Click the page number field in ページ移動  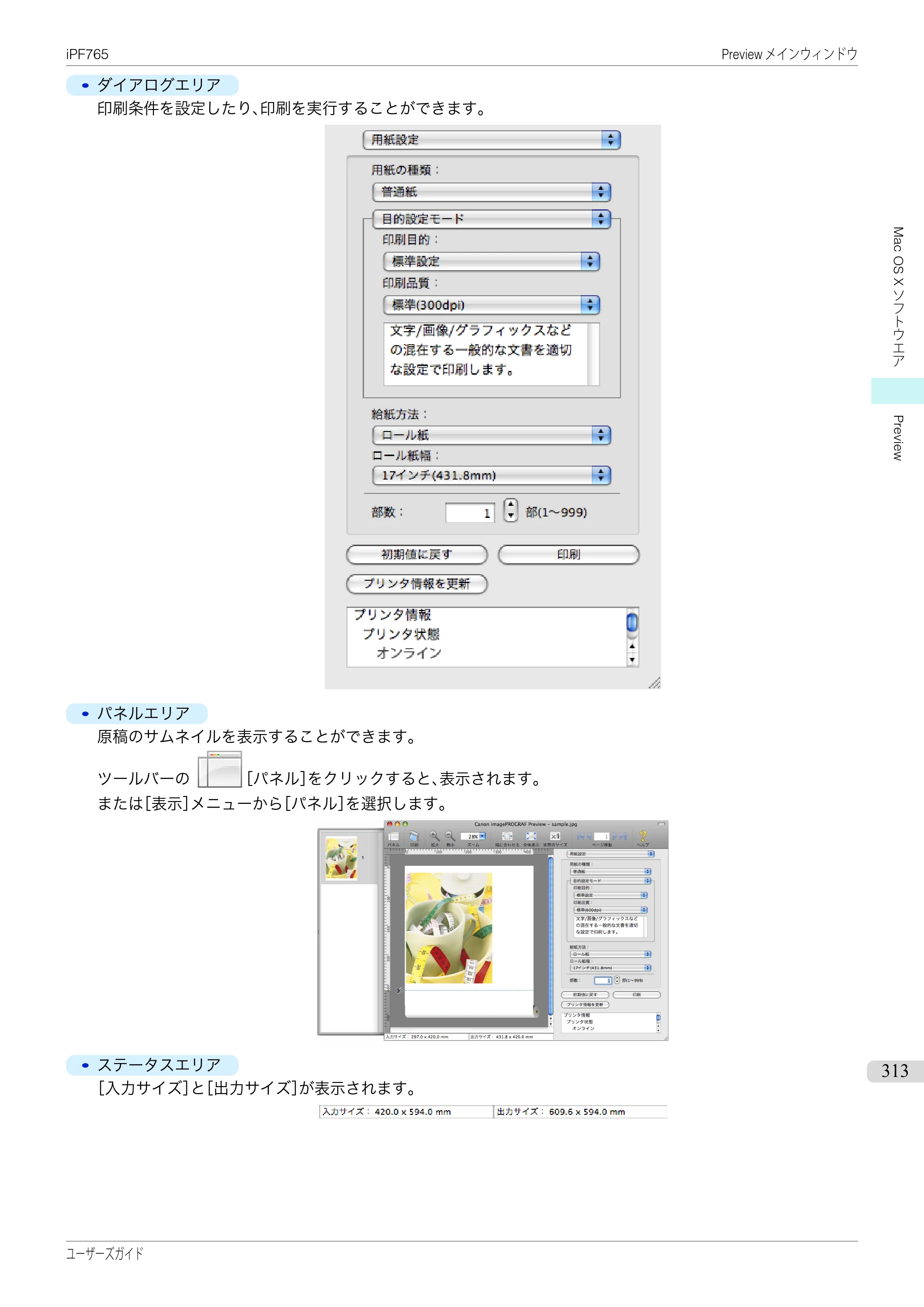pyautogui.click(x=602, y=836)
